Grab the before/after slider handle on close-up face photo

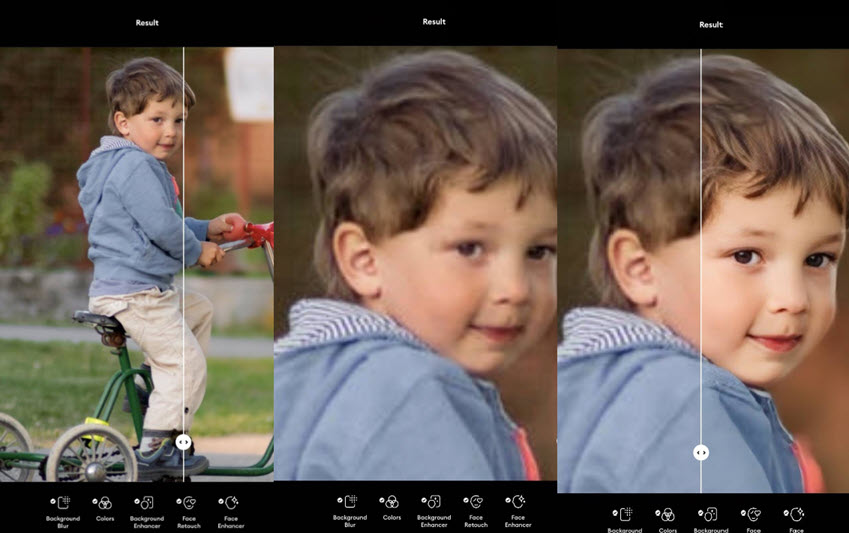click(x=701, y=452)
